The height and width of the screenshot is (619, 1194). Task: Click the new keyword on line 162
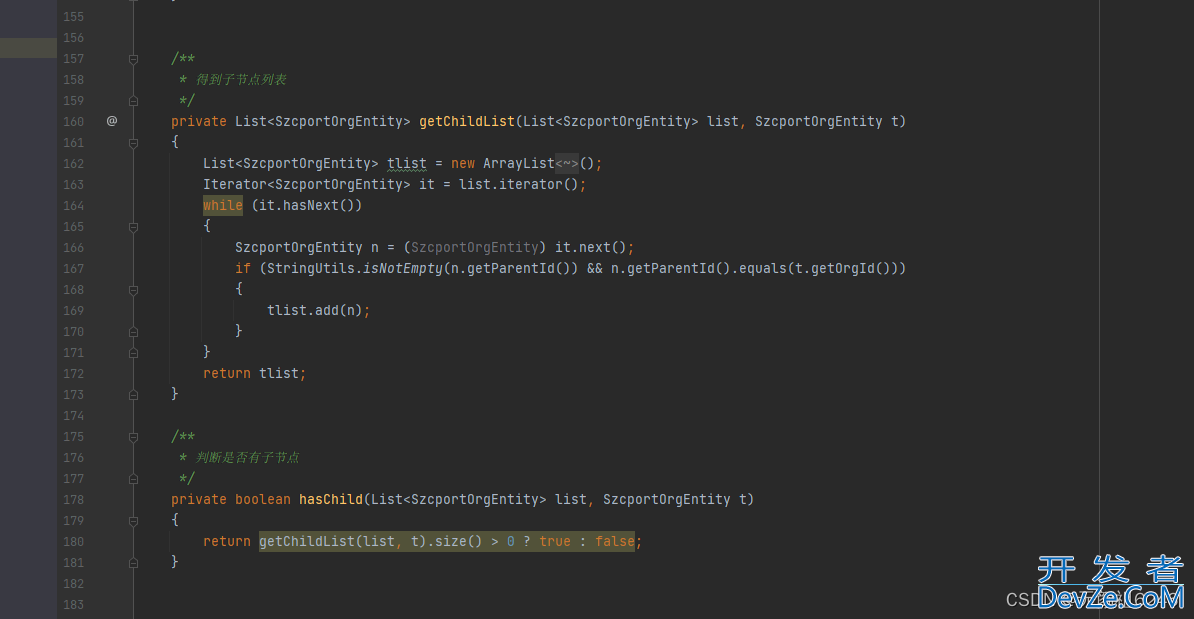(x=463, y=164)
